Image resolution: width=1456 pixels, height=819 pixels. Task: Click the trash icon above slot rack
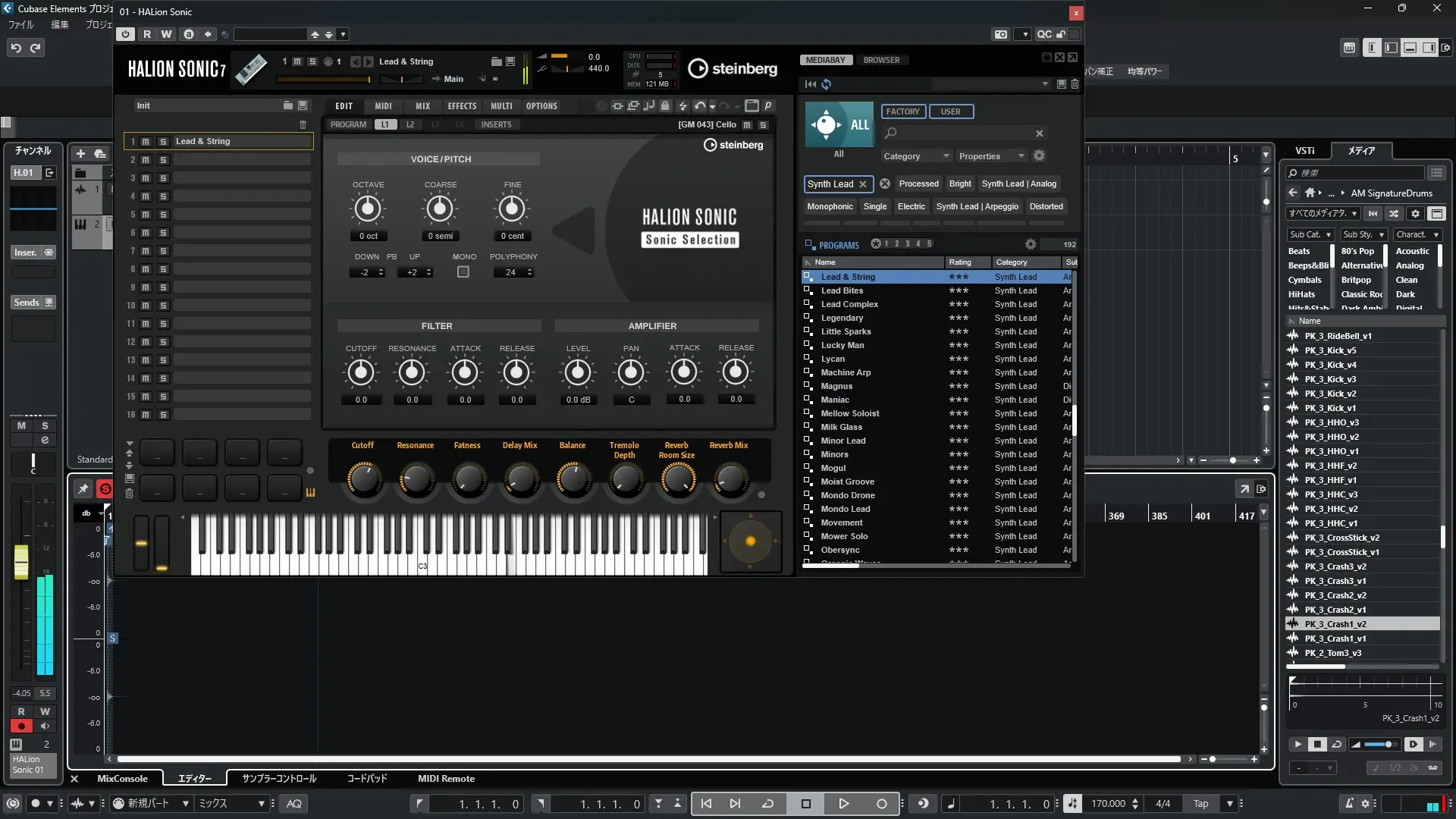click(303, 124)
